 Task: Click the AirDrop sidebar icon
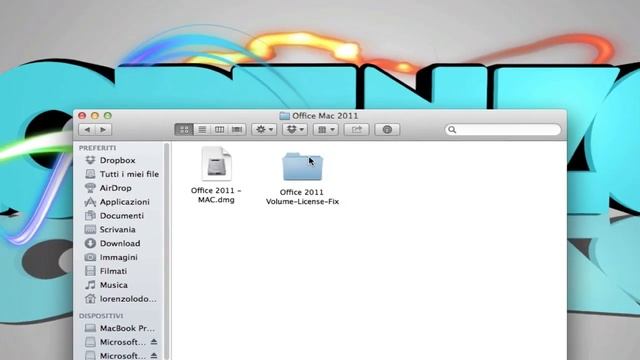[90, 188]
